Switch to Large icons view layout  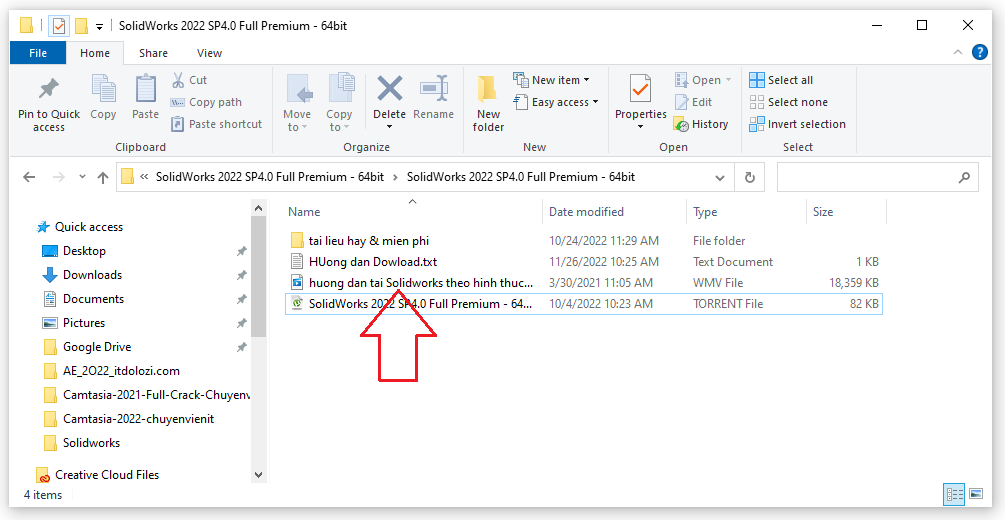(976, 494)
